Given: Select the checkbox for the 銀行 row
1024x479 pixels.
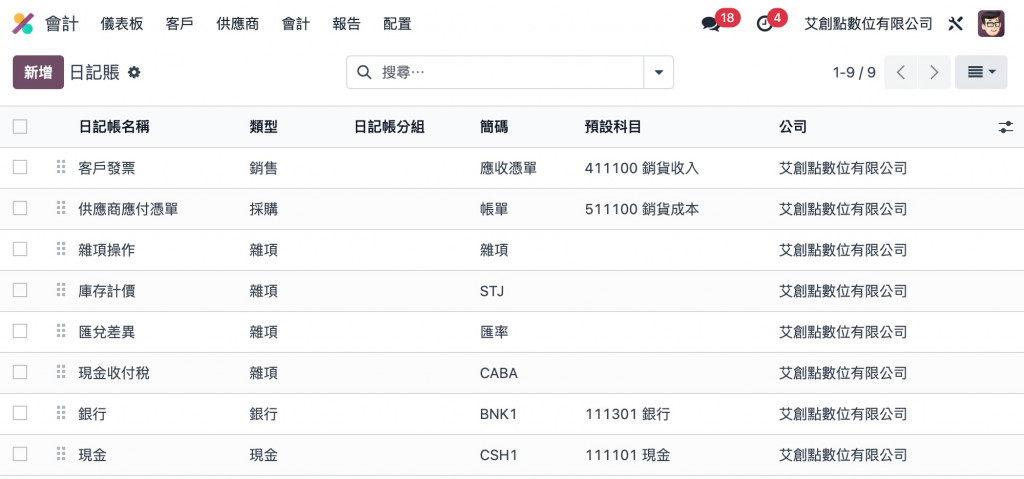Looking at the screenshot, I should 20,413.
